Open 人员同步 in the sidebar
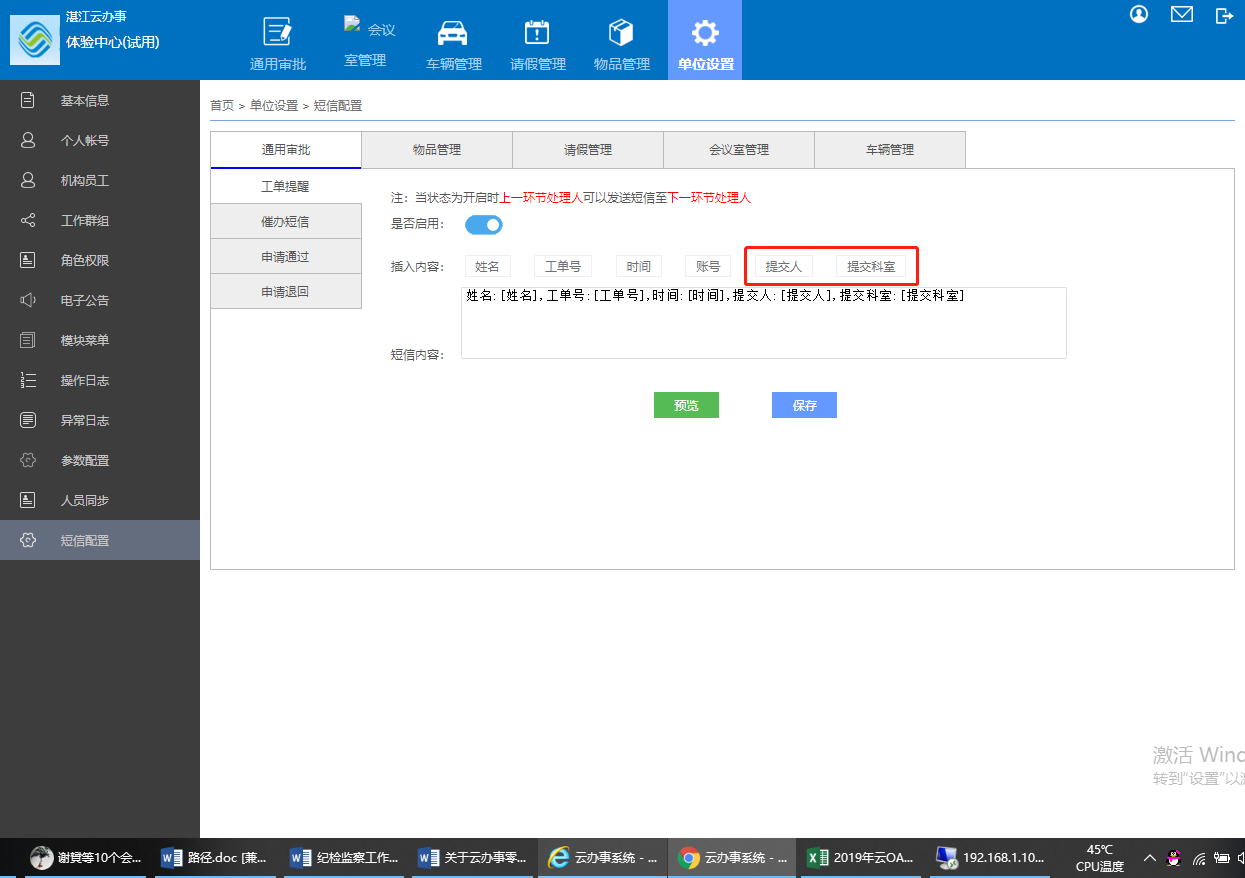Image resolution: width=1245 pixels, height=878 pixels. coord(100,500)
